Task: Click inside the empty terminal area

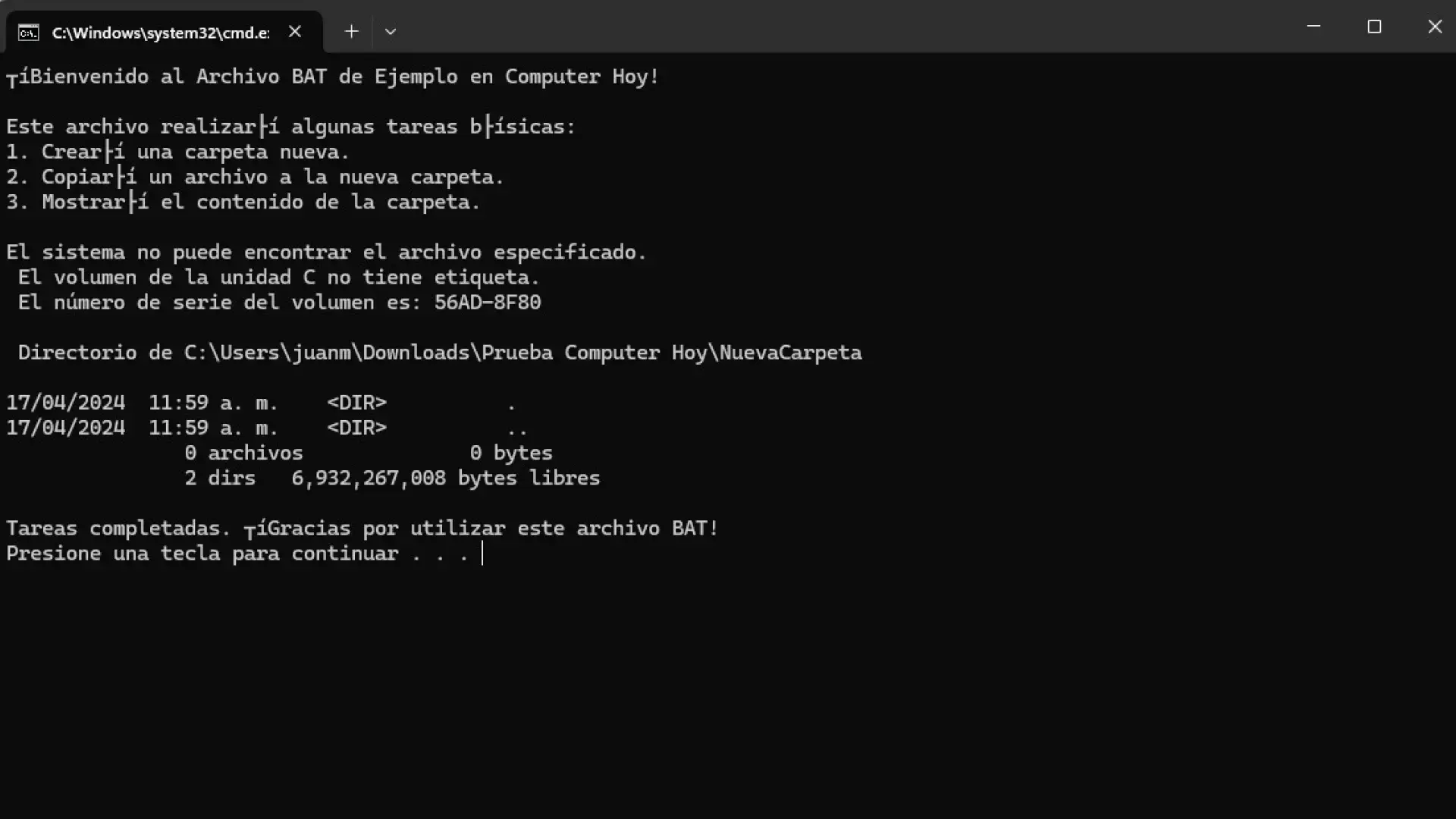Action: click(728, 682)
